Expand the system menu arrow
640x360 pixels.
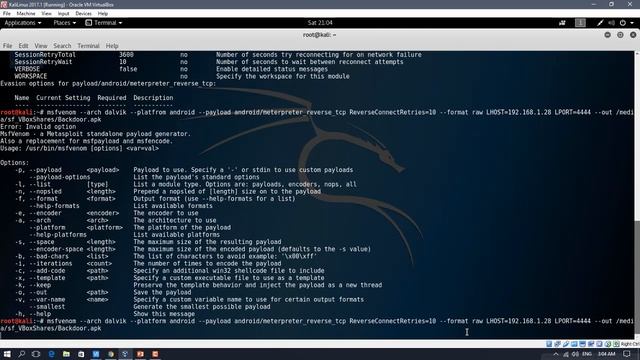coord(632,23)
